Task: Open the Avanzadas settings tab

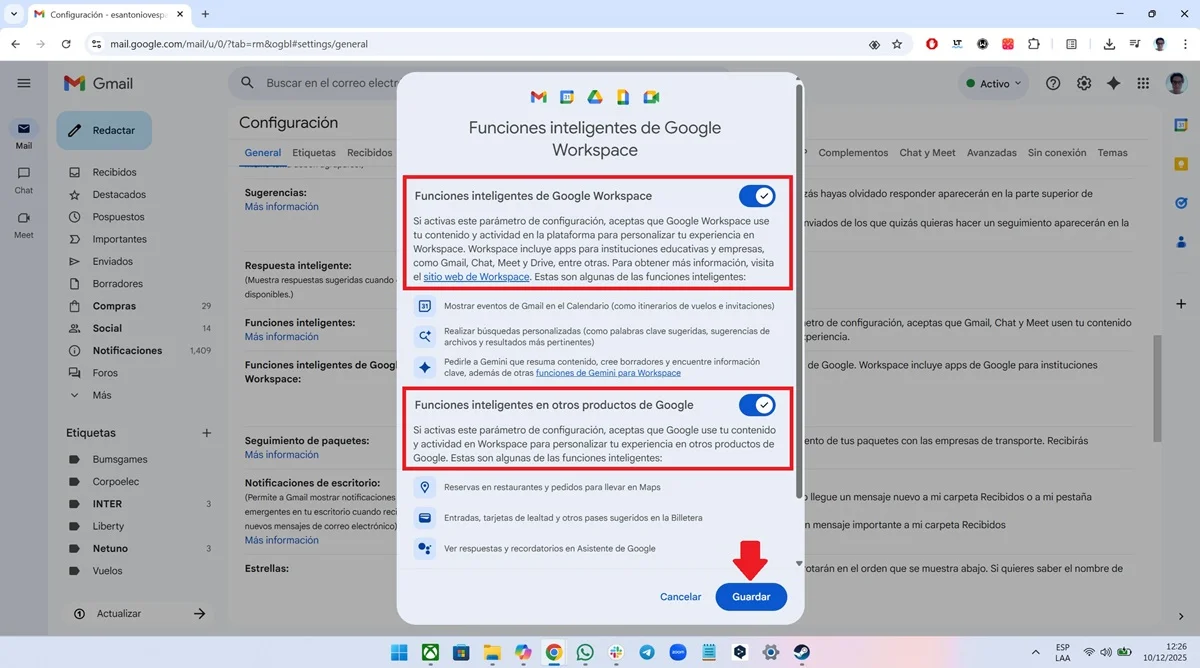Action: [x=991, y=153]
